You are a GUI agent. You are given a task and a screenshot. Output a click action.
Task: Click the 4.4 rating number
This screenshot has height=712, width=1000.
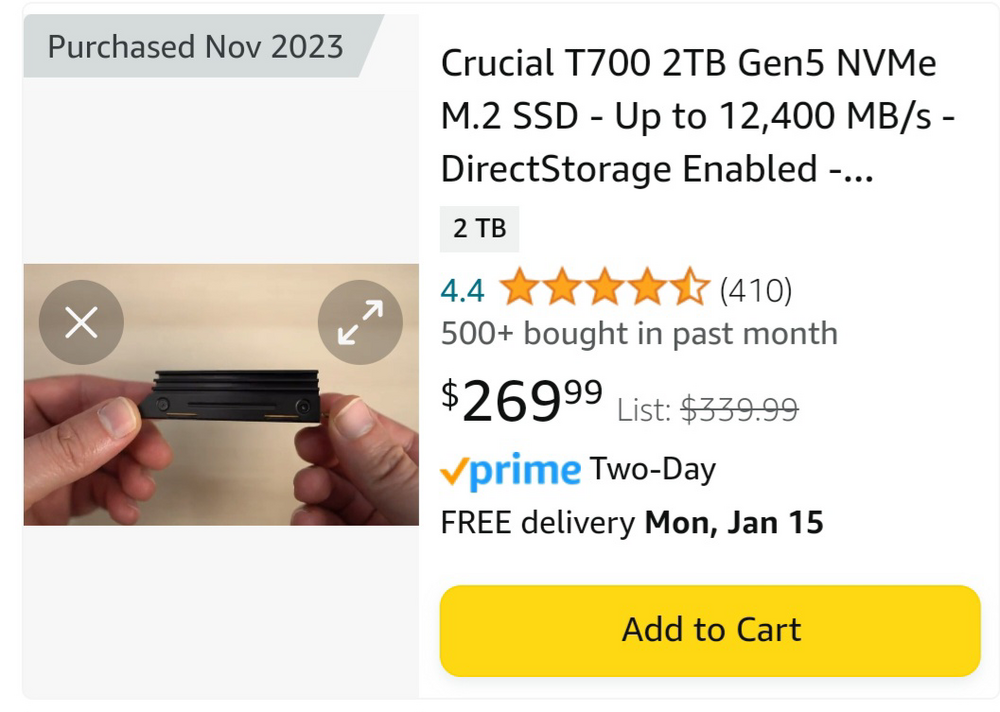click(x=462, y=291)
